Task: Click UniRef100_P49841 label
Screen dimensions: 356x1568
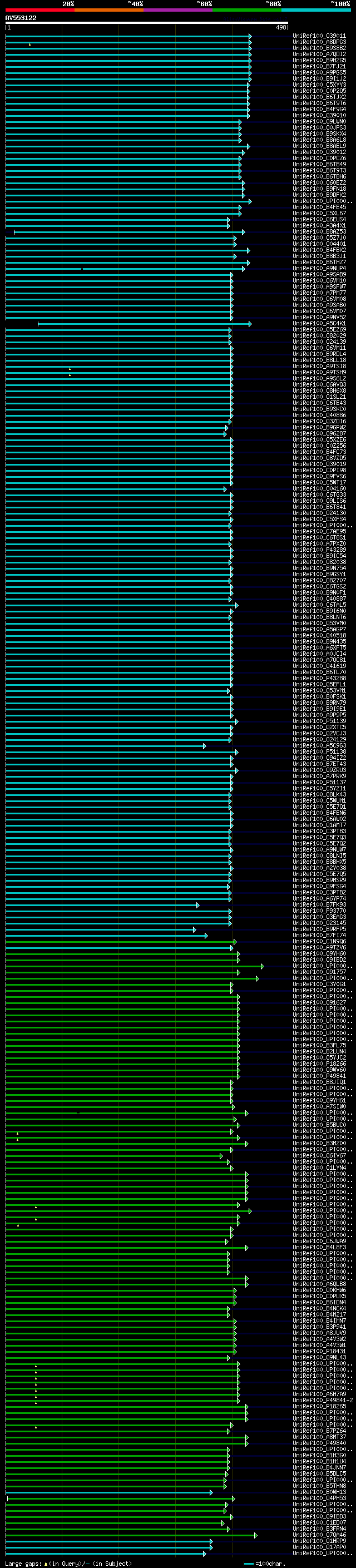Action: [319, 1076]
